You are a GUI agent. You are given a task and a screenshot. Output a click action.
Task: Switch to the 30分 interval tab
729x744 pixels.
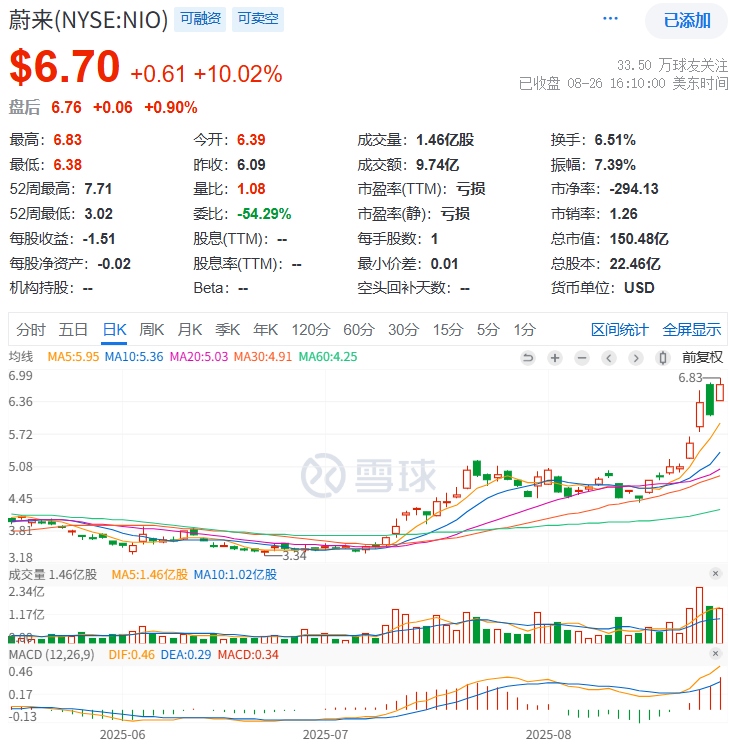(403, 329)
